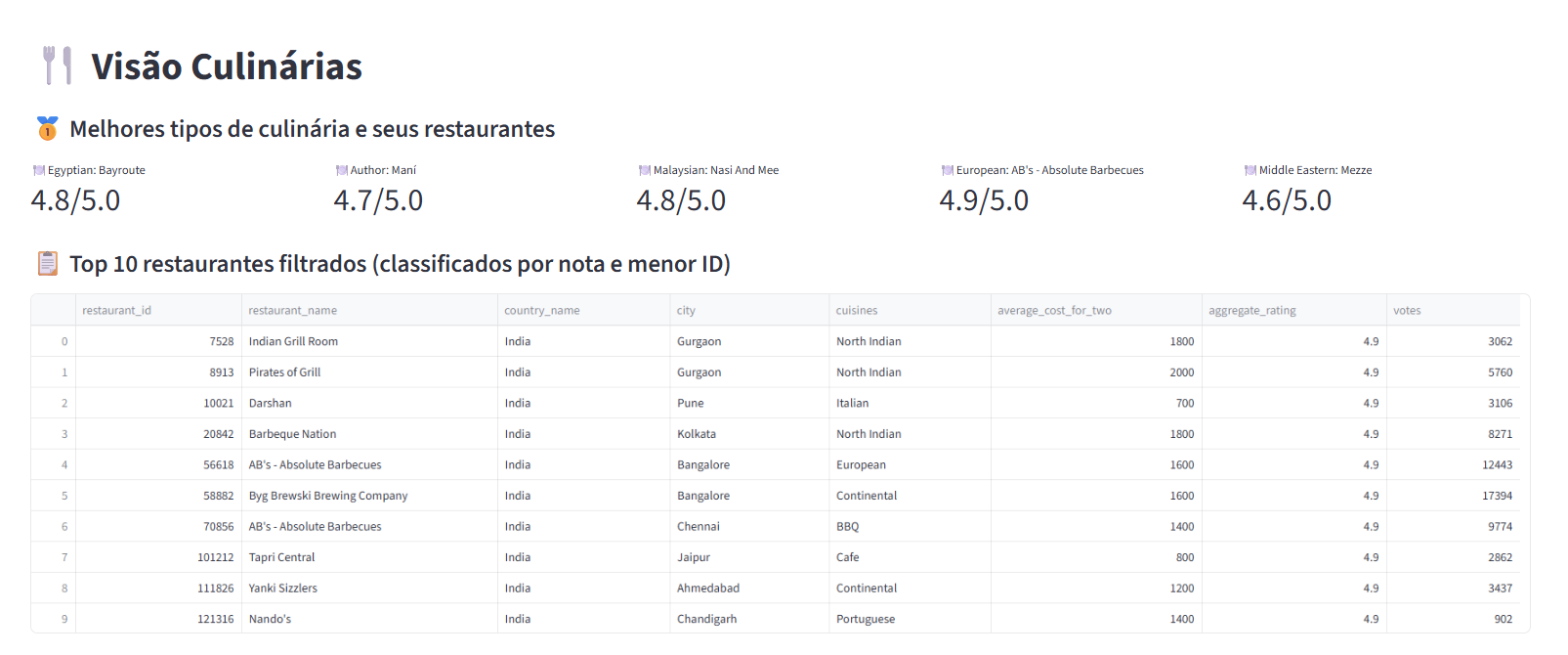Click the Jaipur city cell
Viewport: 1568px width, 655px height.
749,557
